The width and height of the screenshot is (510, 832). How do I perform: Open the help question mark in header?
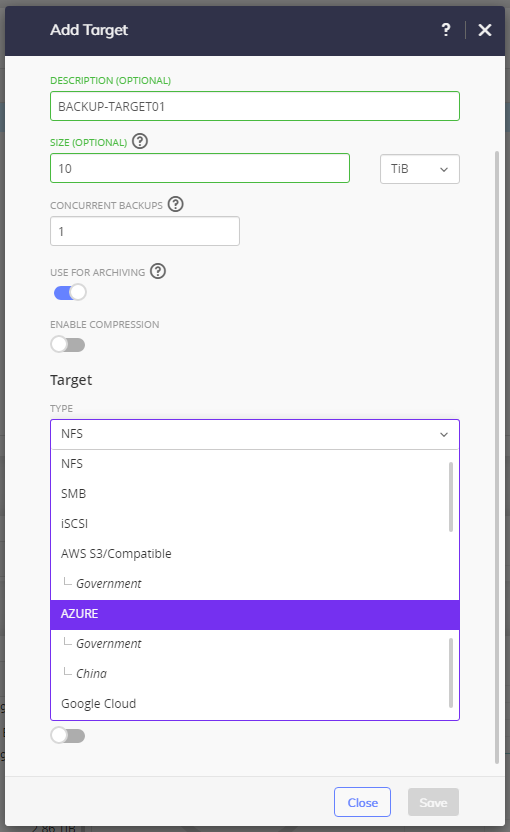446,30
